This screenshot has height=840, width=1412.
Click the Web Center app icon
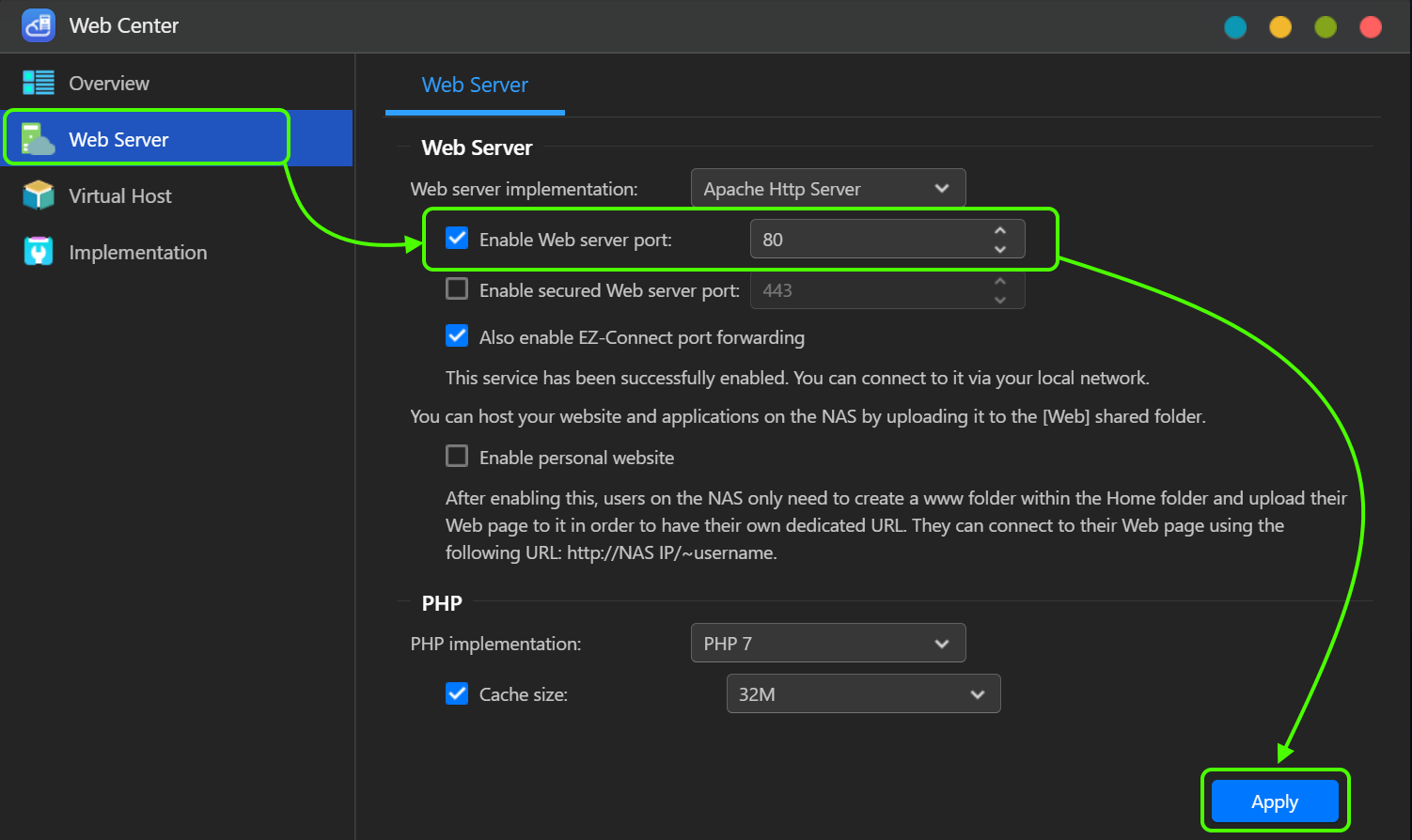39,25
